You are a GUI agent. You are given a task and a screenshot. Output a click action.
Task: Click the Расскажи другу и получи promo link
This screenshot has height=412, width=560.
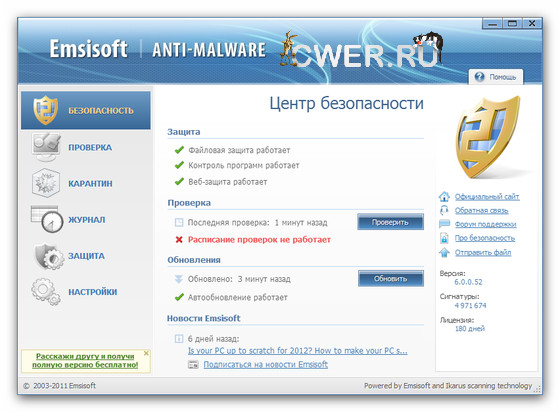click(85, 360)
